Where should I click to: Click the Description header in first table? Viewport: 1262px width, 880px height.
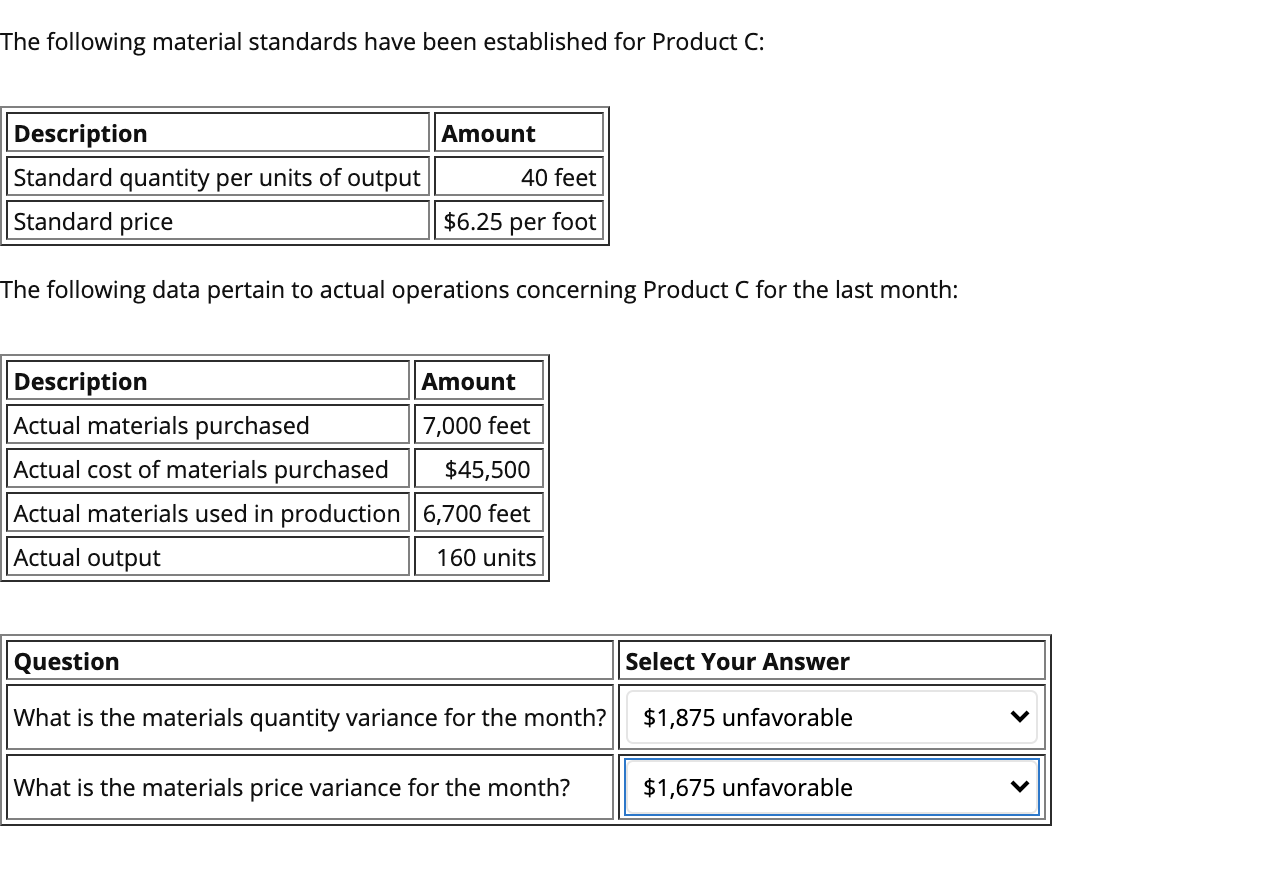(x=80, y=133)
